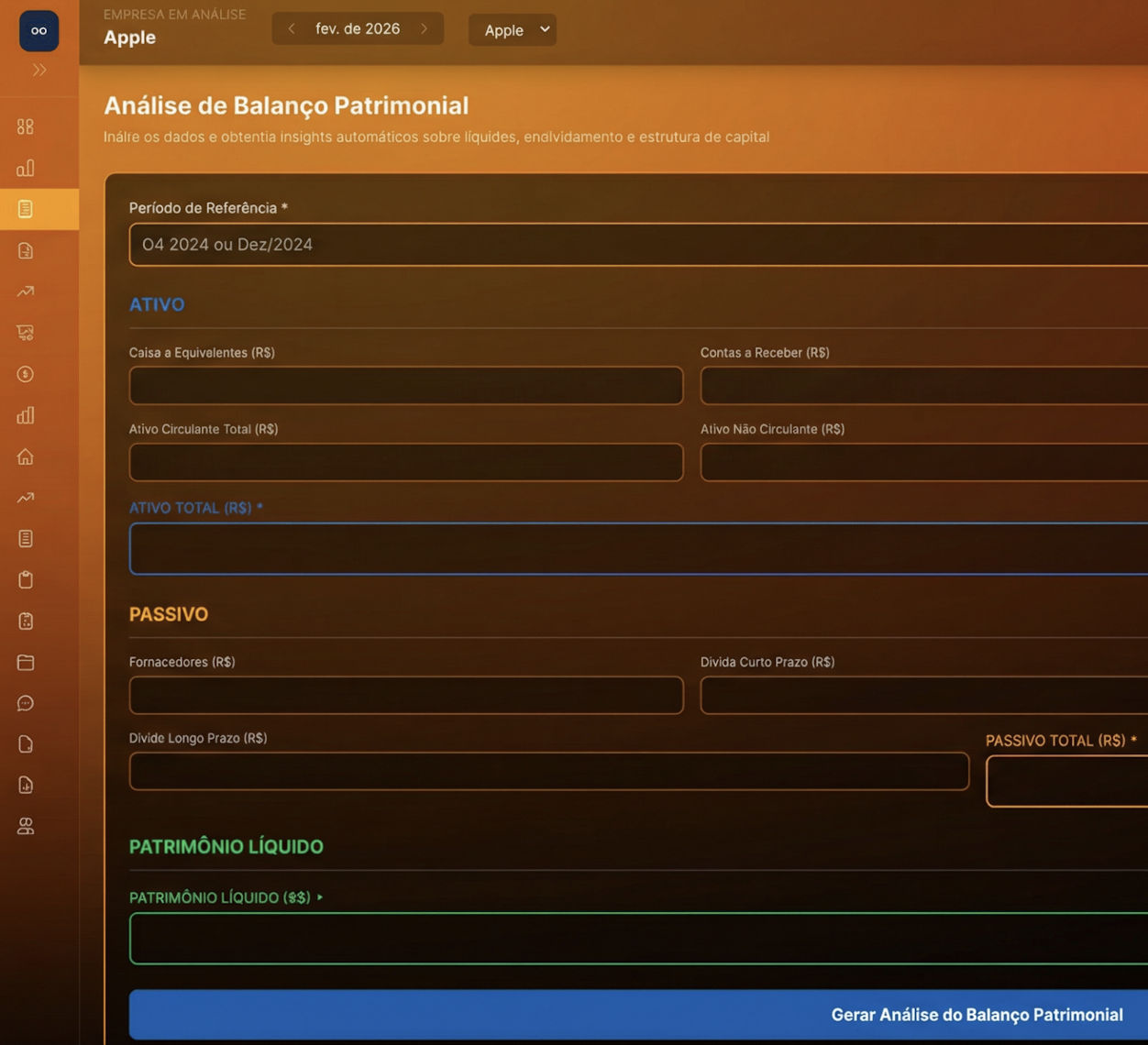
Task: Open the chat bubble icon in sidebar
Action: point(26,703)
